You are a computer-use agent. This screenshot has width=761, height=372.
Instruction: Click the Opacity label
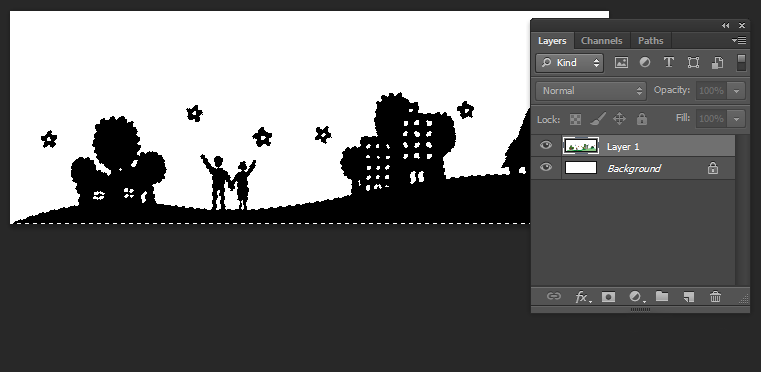672,90
